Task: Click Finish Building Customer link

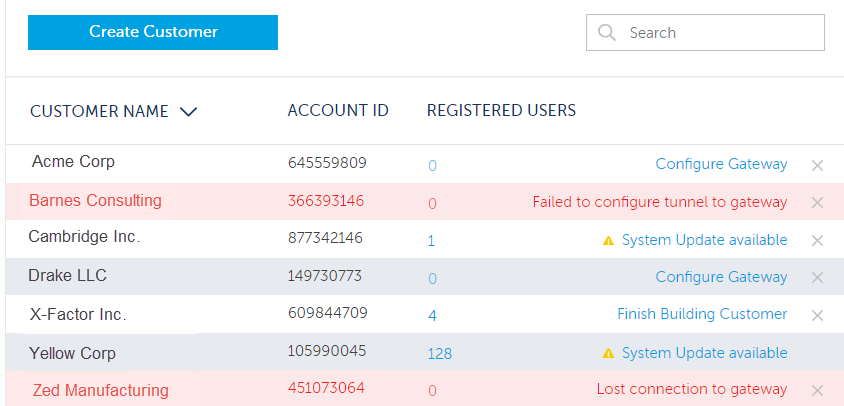Action: (x=702, y=314)
